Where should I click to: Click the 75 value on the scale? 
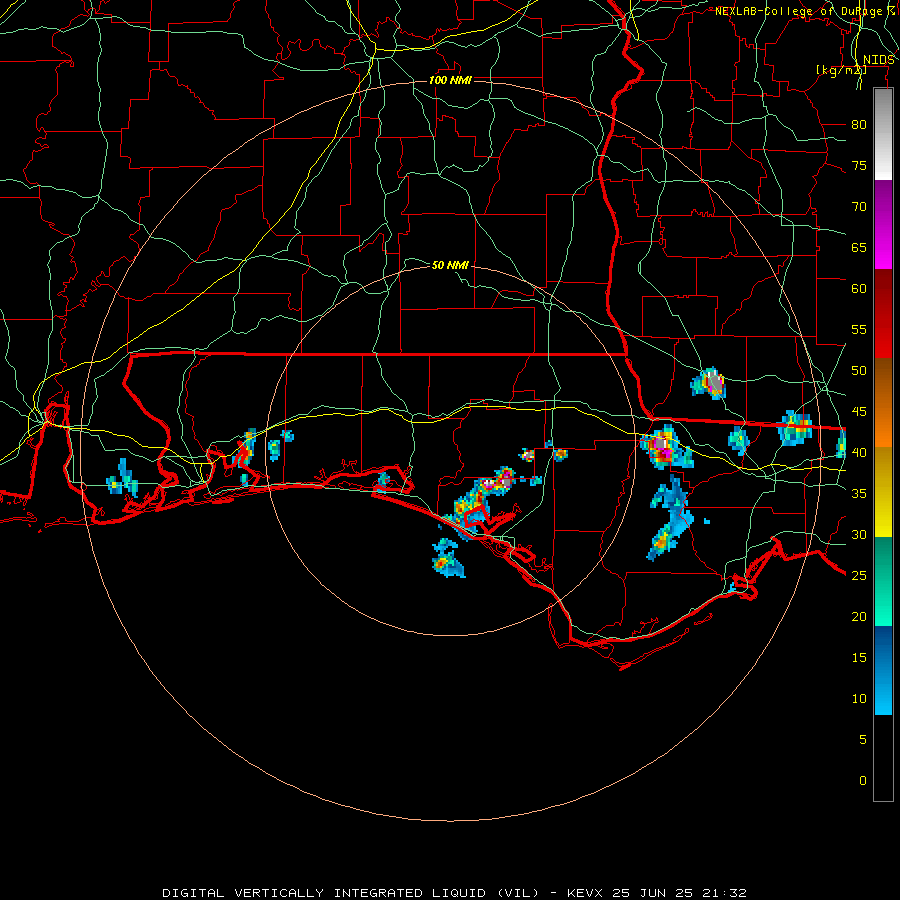click(859, 165)
